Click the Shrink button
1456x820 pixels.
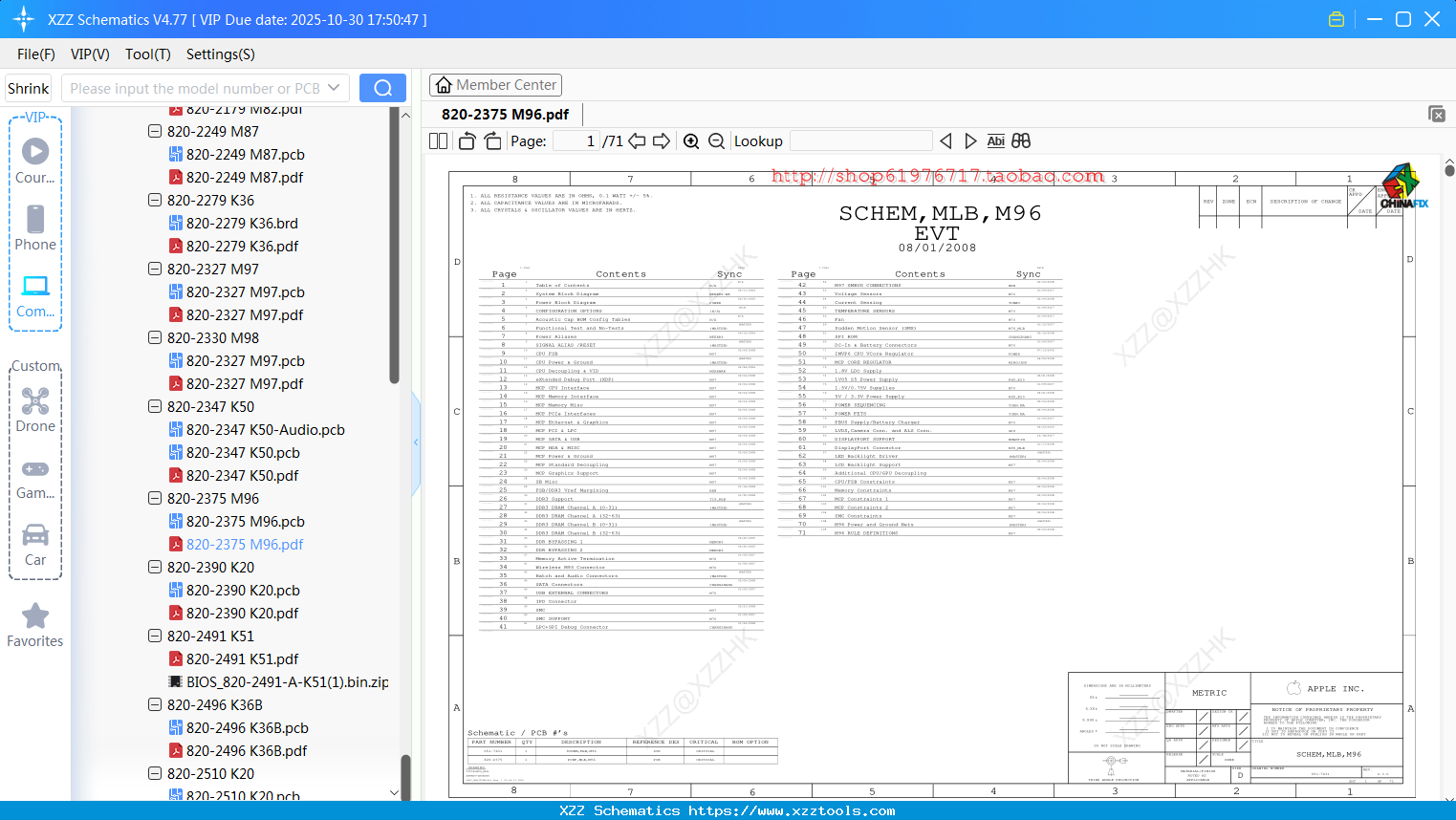click(29, 88)
